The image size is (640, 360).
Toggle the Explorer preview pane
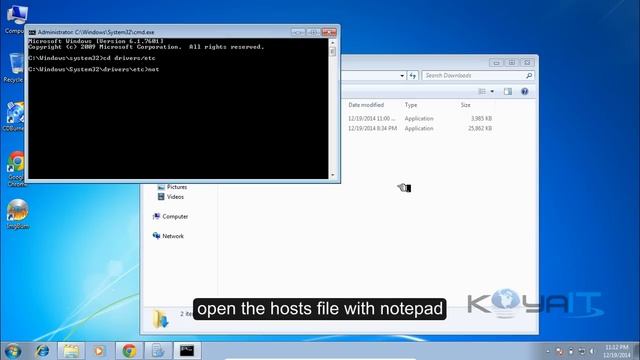(507, 91)
